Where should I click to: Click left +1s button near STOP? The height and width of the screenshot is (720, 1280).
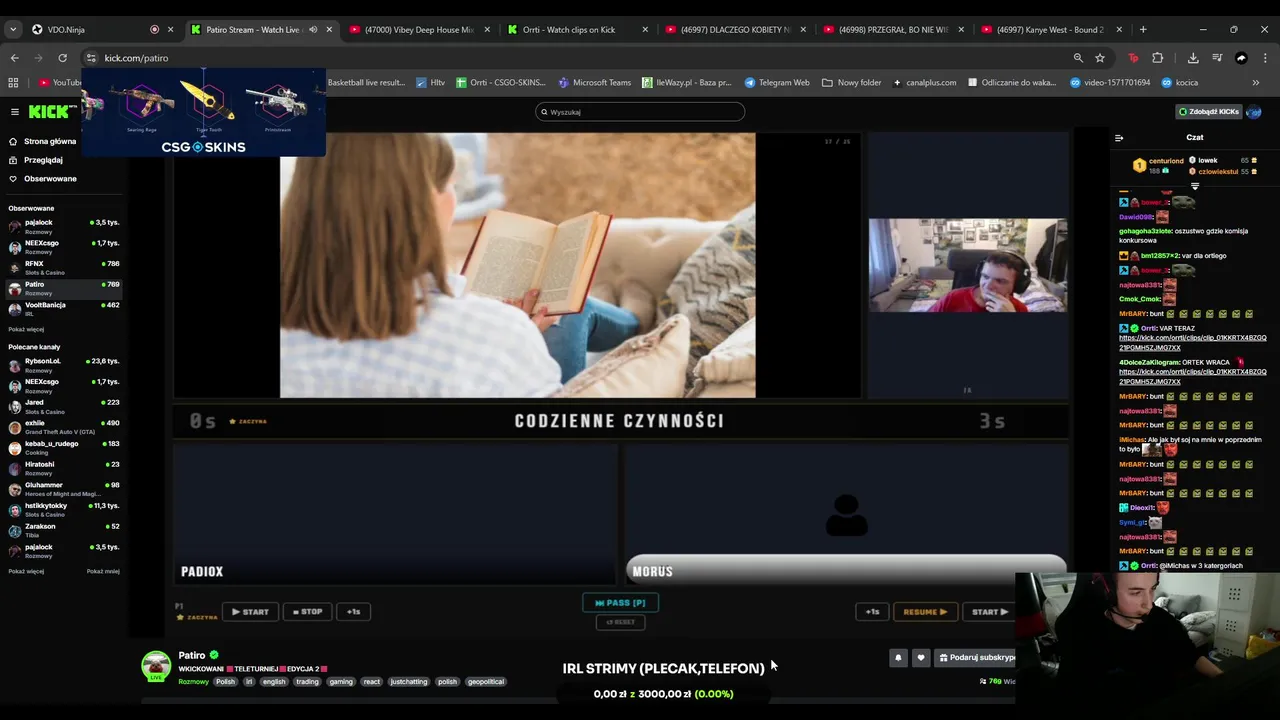click(x=353, y=611)
